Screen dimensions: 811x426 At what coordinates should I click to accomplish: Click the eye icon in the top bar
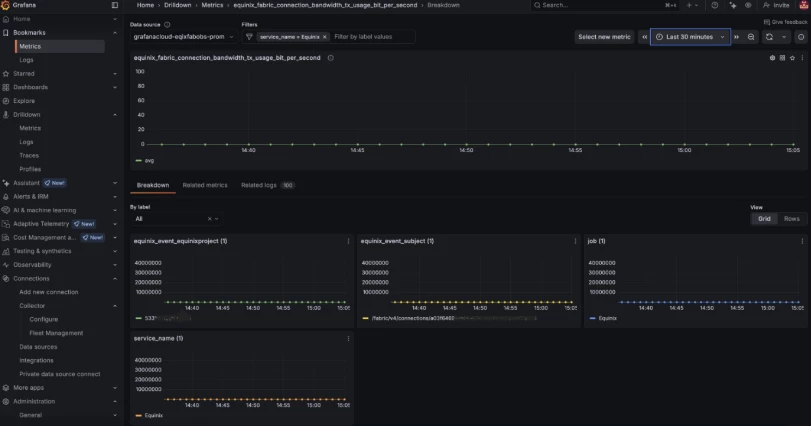pos(748,5)
